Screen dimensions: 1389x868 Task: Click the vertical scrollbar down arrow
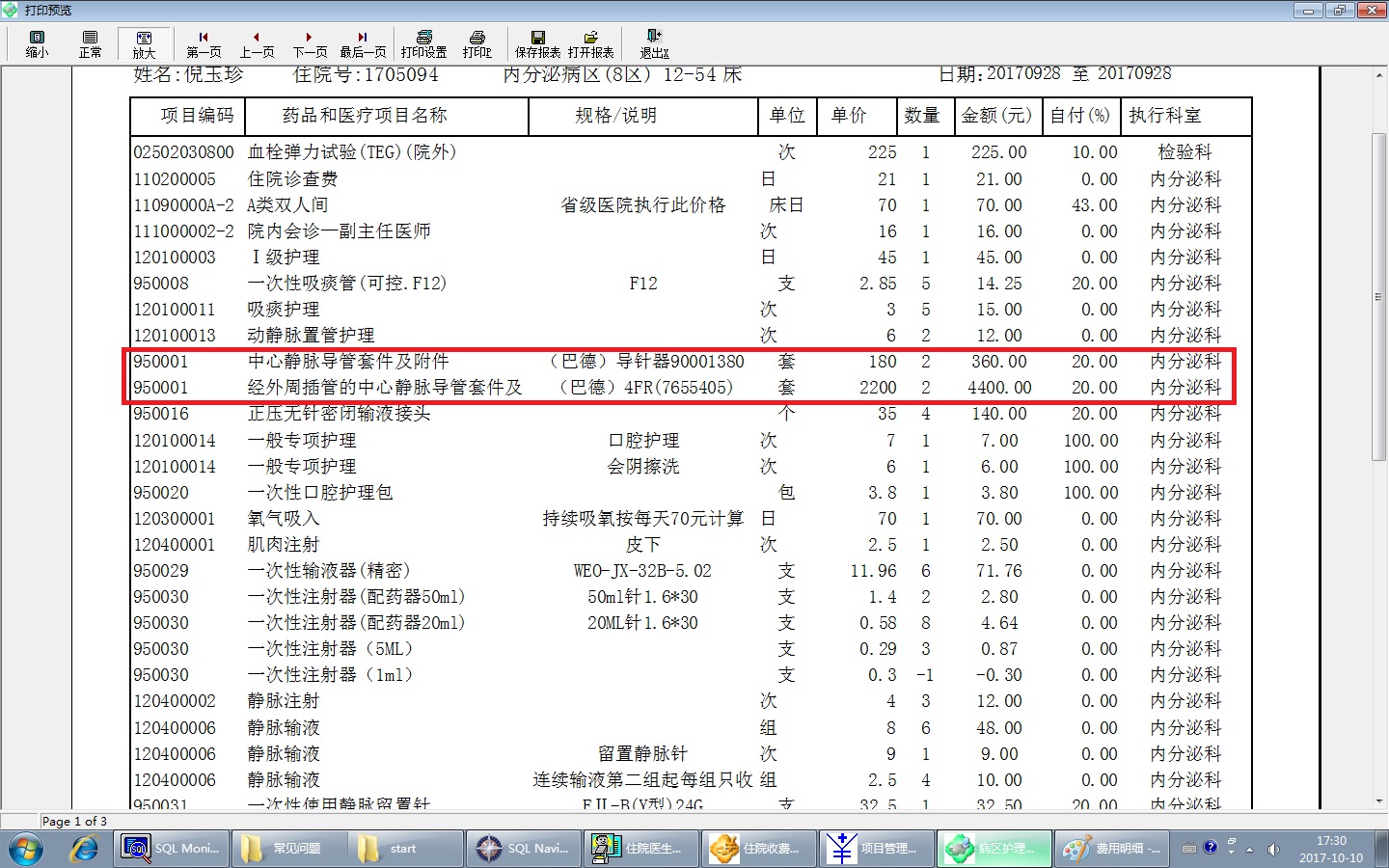(x=1378, y=800)
